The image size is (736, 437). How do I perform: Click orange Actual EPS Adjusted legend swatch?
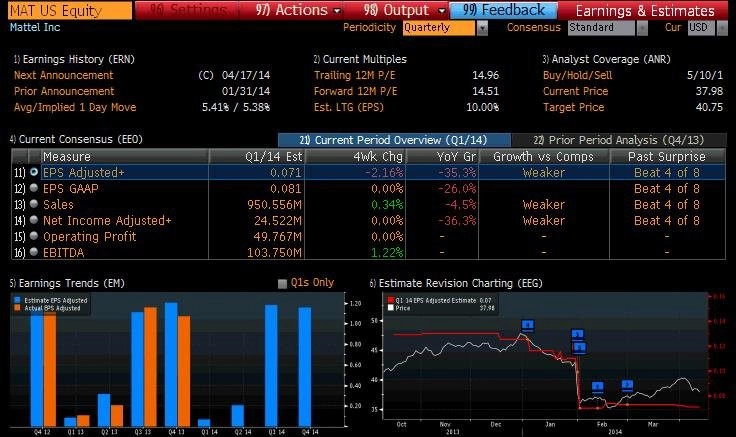pyautogui.click(x=17, y=308)
